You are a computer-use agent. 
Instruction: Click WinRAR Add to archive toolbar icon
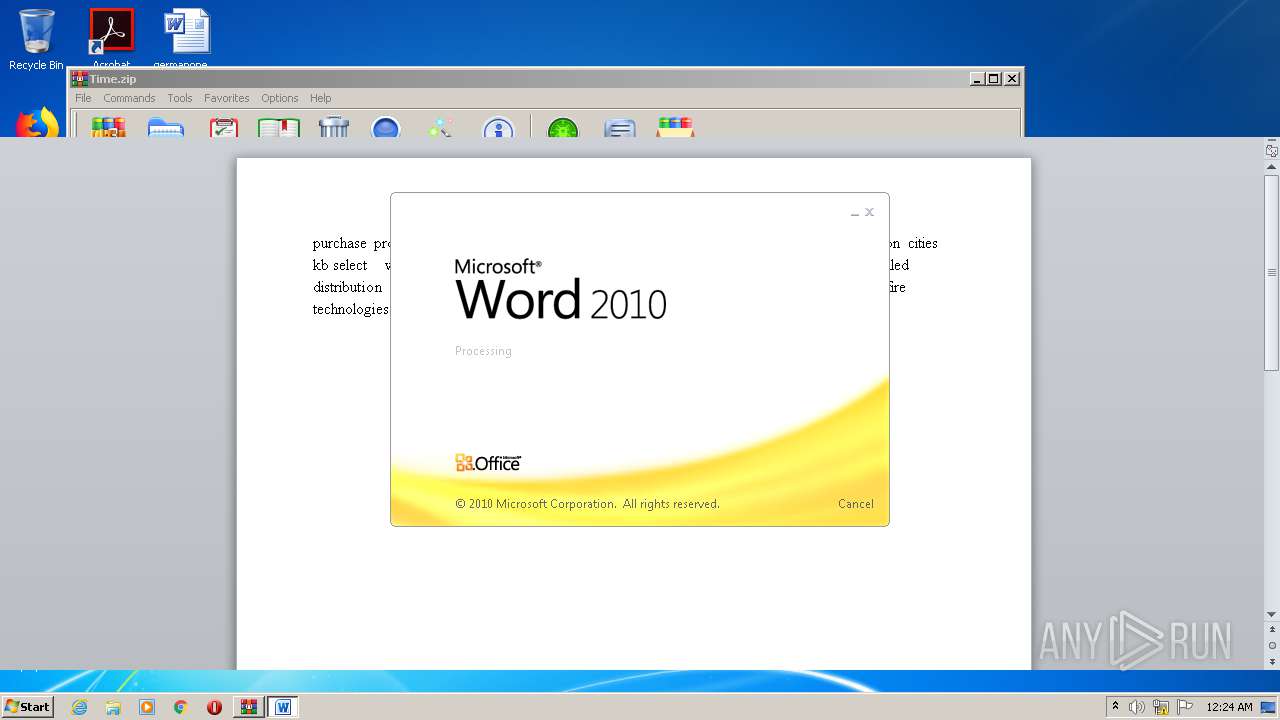pyautogui.click(x=108, y=127)
